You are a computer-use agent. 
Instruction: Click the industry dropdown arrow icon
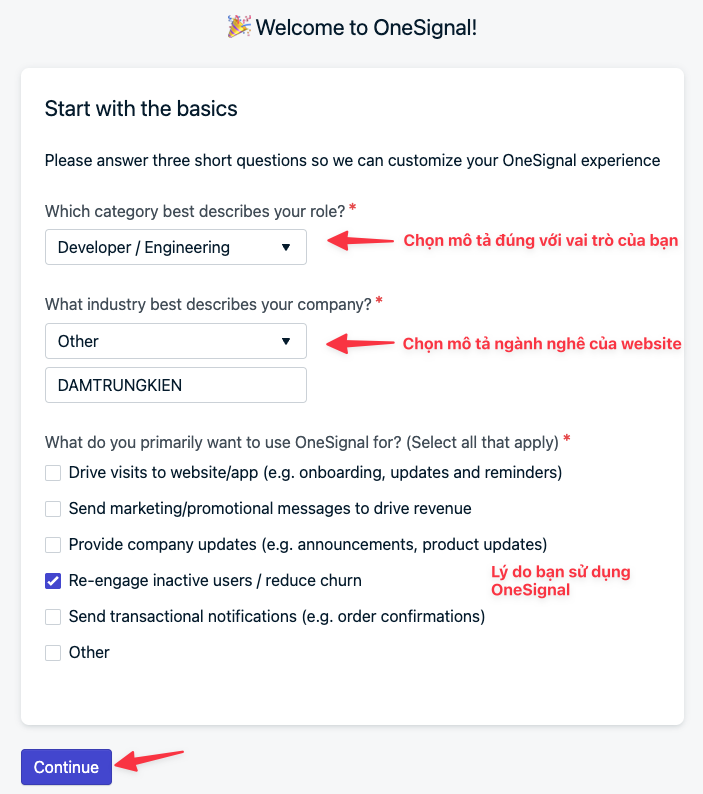286,341
